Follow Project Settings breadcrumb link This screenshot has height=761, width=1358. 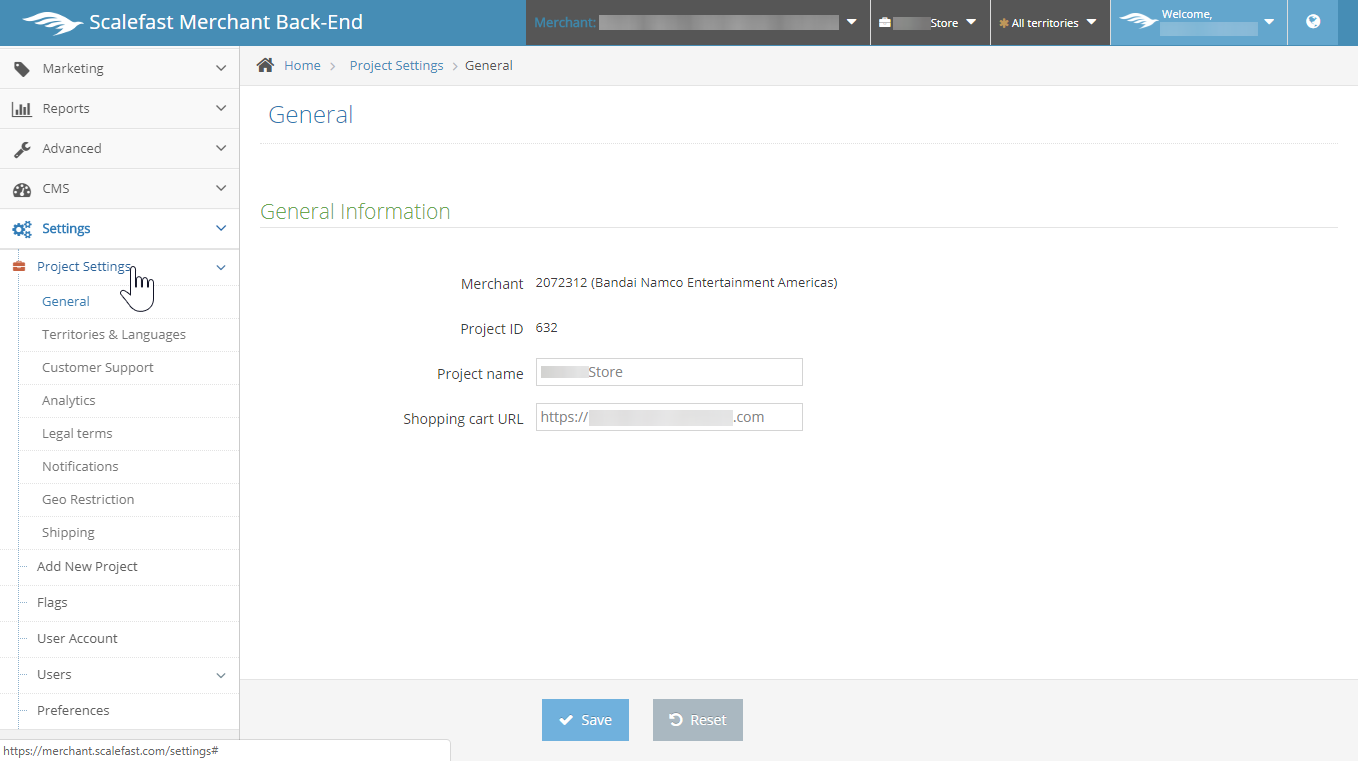pos(396,65)
